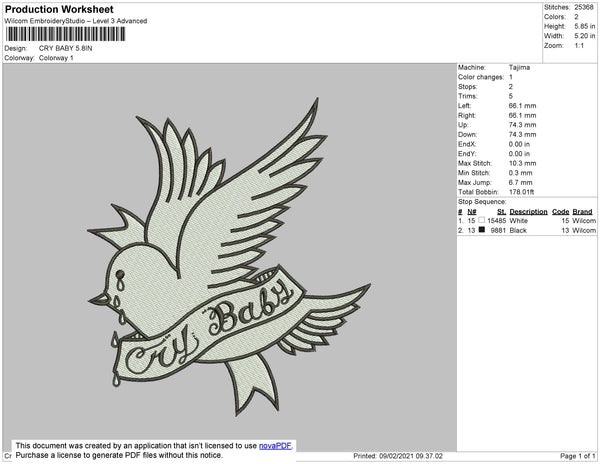Select the Left value '66.1 mm'

click(522, 106)
